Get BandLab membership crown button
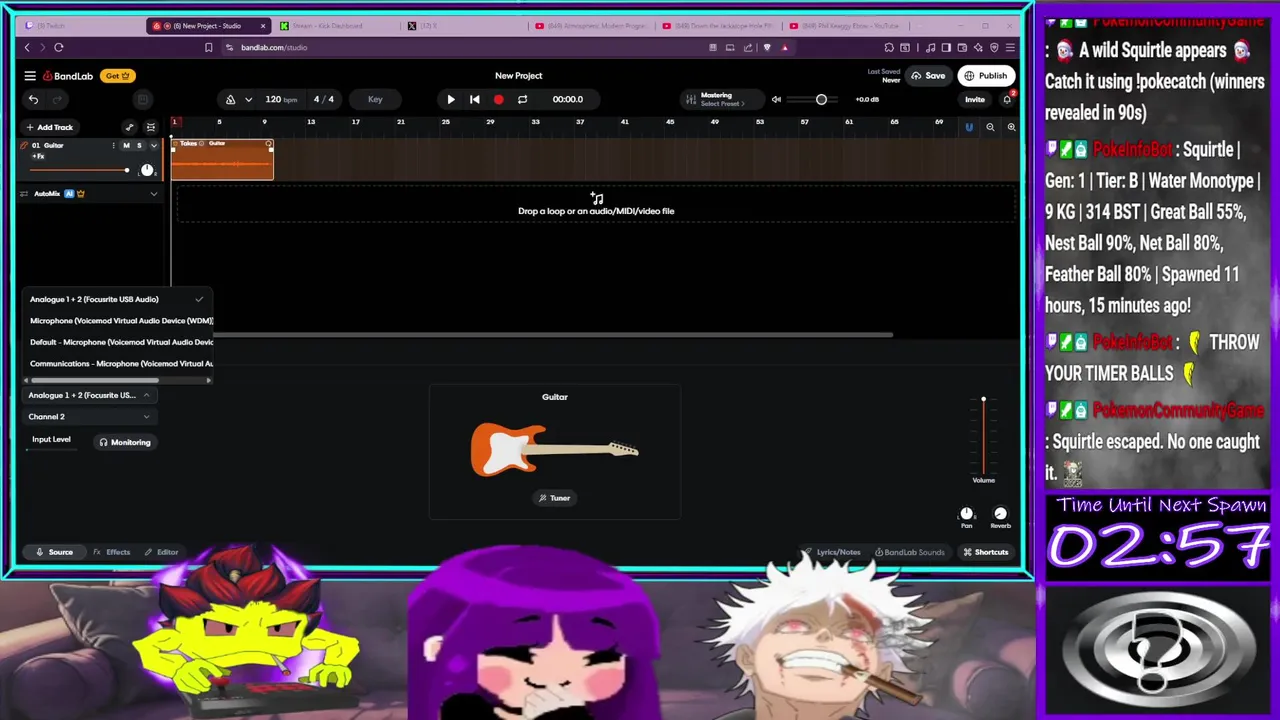Screen dimensions: 1280x720 point(118,76)
